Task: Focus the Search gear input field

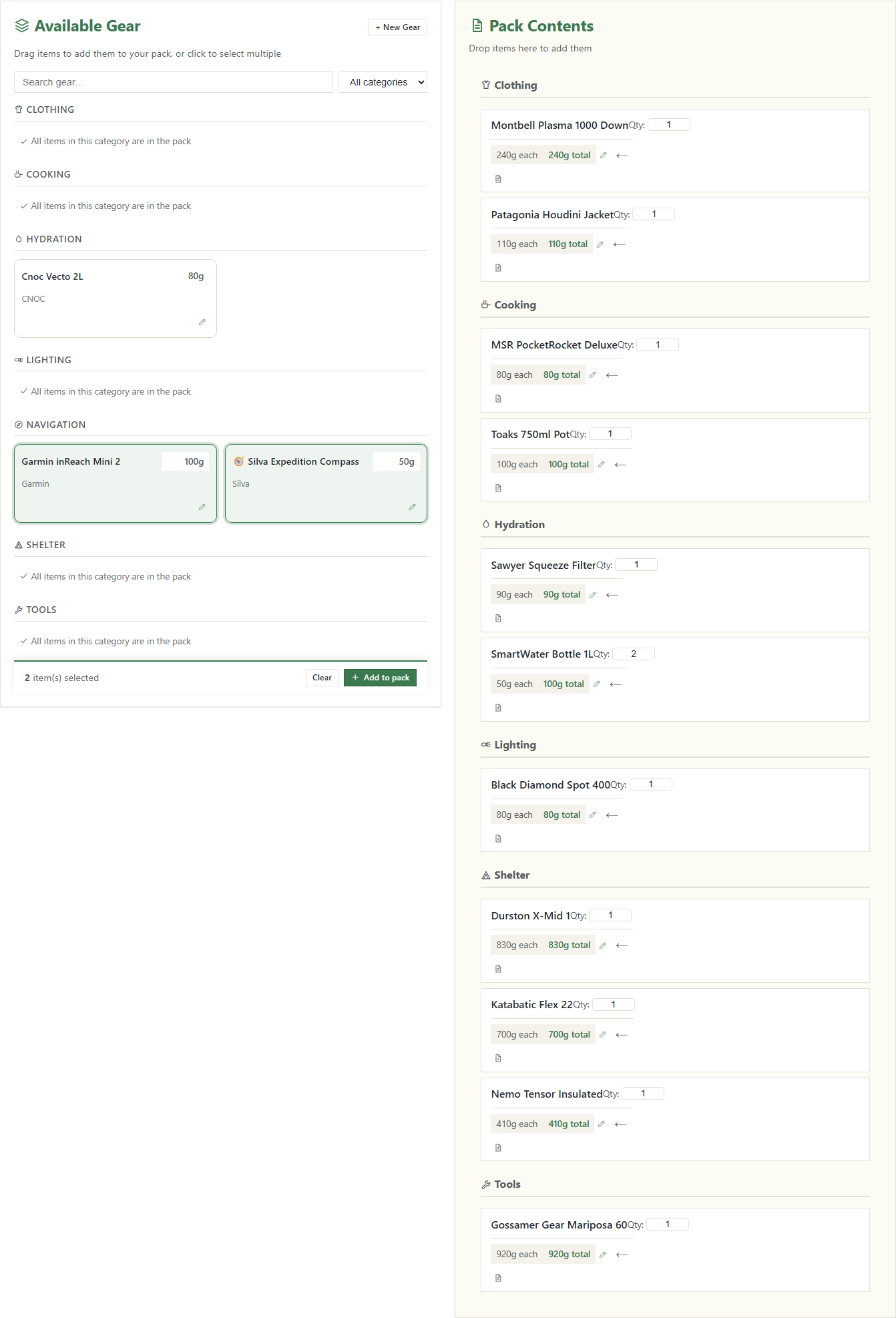Action: click(174, 82)
